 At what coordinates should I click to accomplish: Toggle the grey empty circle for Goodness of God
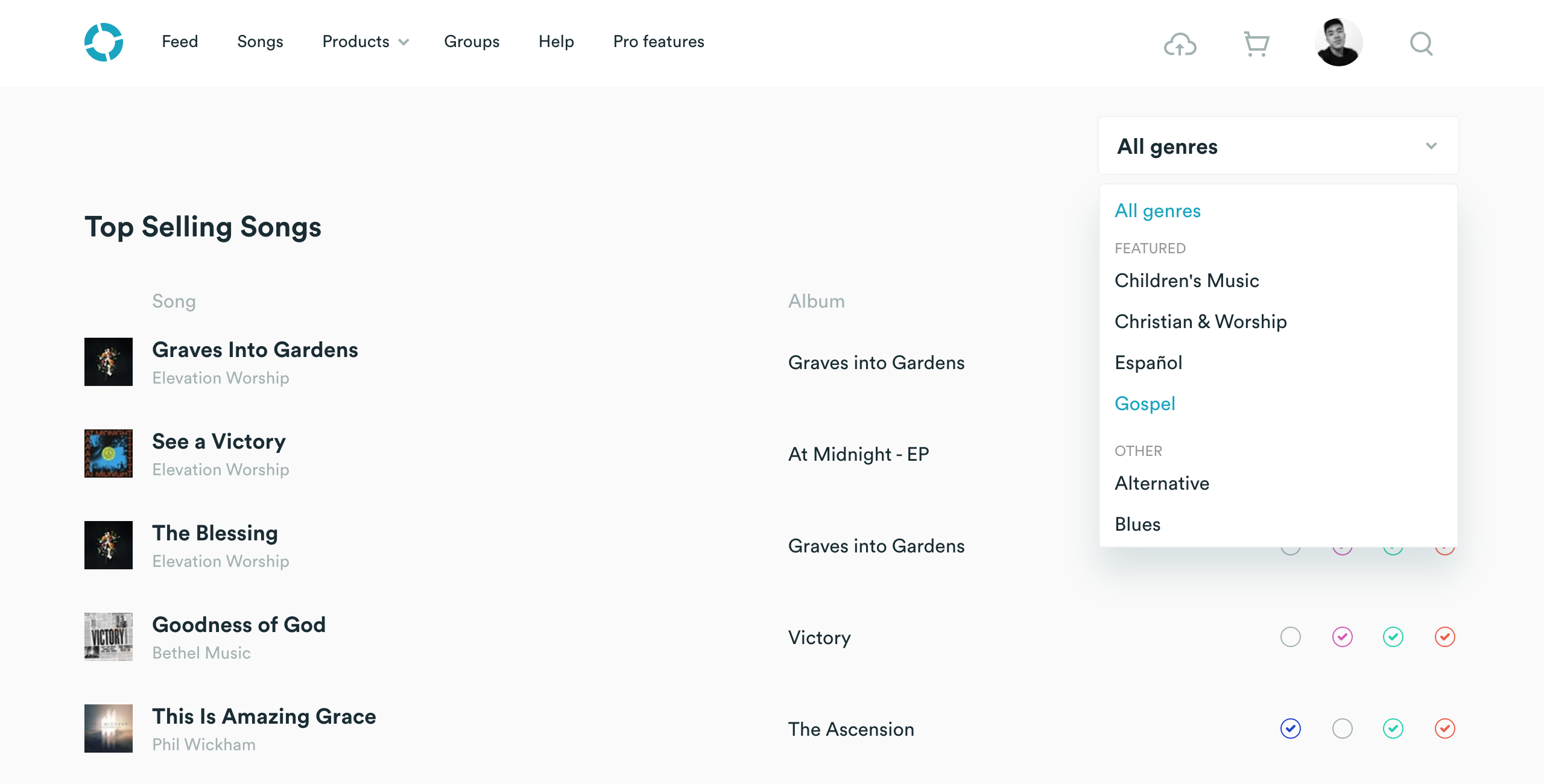1291,637
